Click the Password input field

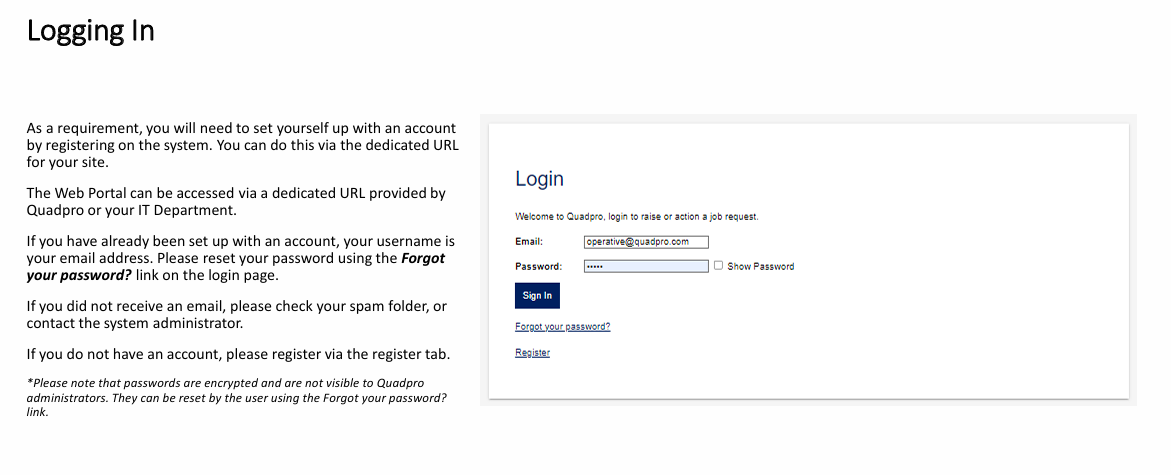coord(646,266)
